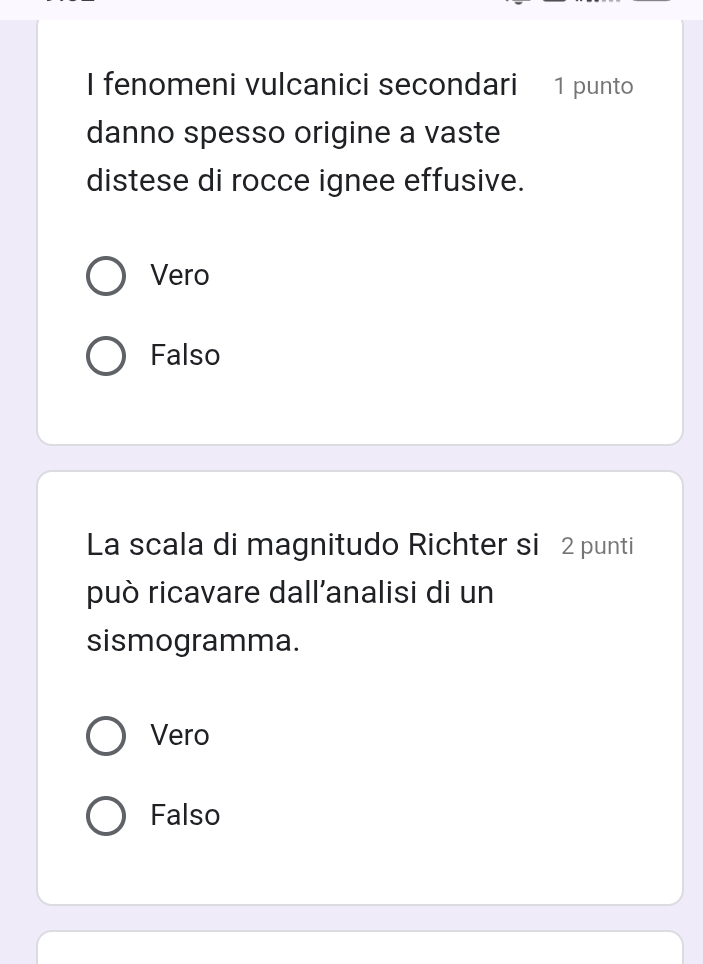Click the clock in the top status bar

coord(68,3)
